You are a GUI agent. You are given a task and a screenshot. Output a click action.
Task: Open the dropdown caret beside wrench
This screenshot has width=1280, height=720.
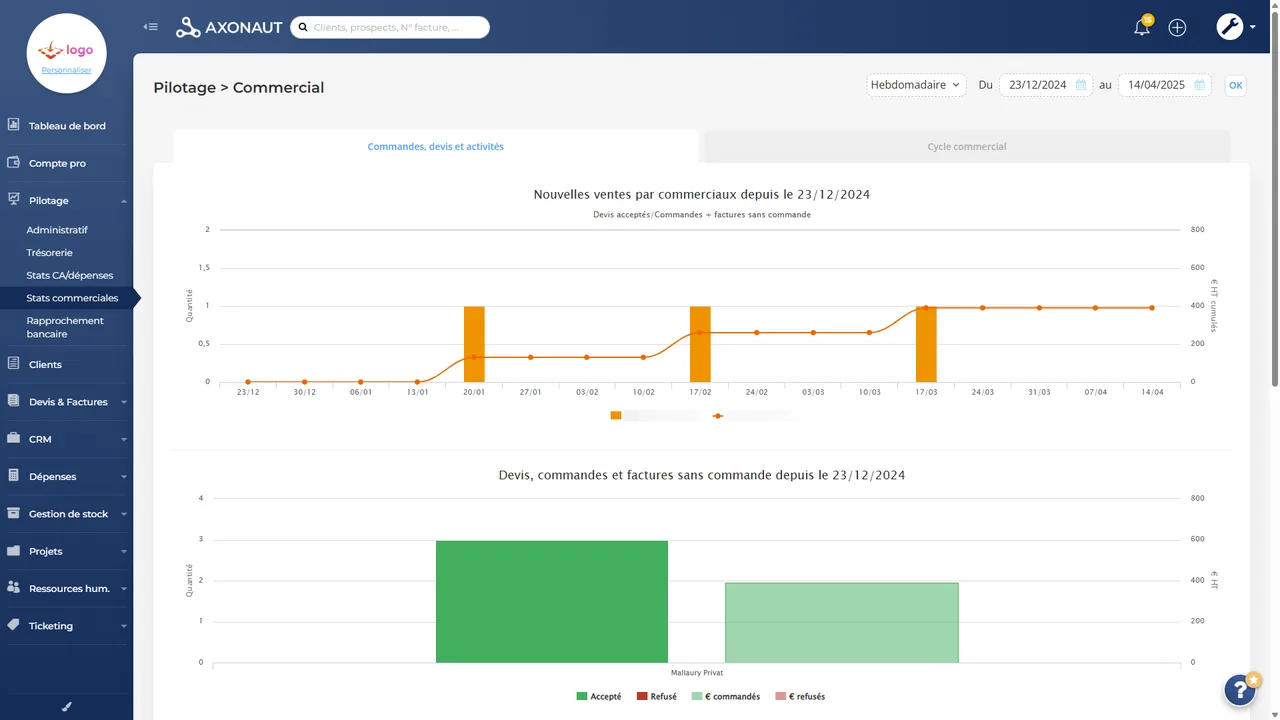(1252, 28)
